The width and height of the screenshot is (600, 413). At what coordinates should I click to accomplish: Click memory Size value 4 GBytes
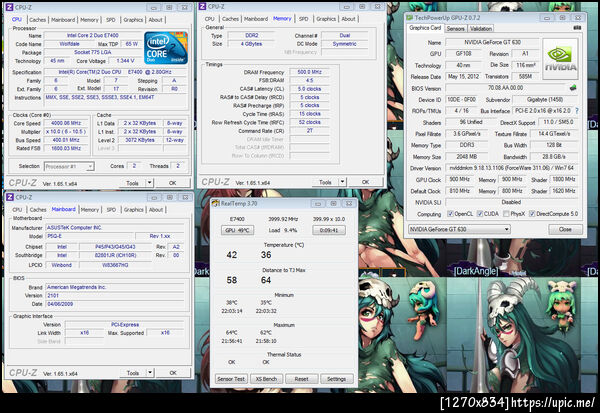click(251, 44)
